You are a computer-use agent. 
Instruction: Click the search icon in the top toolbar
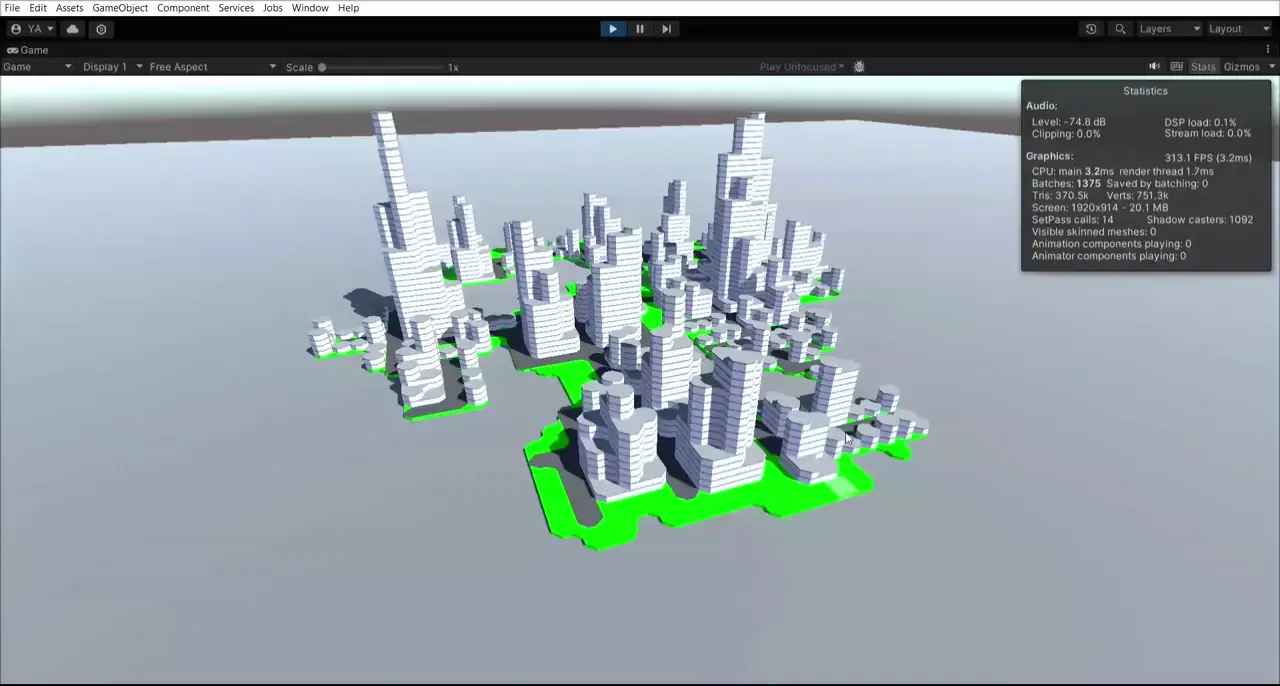(1120, 28)
